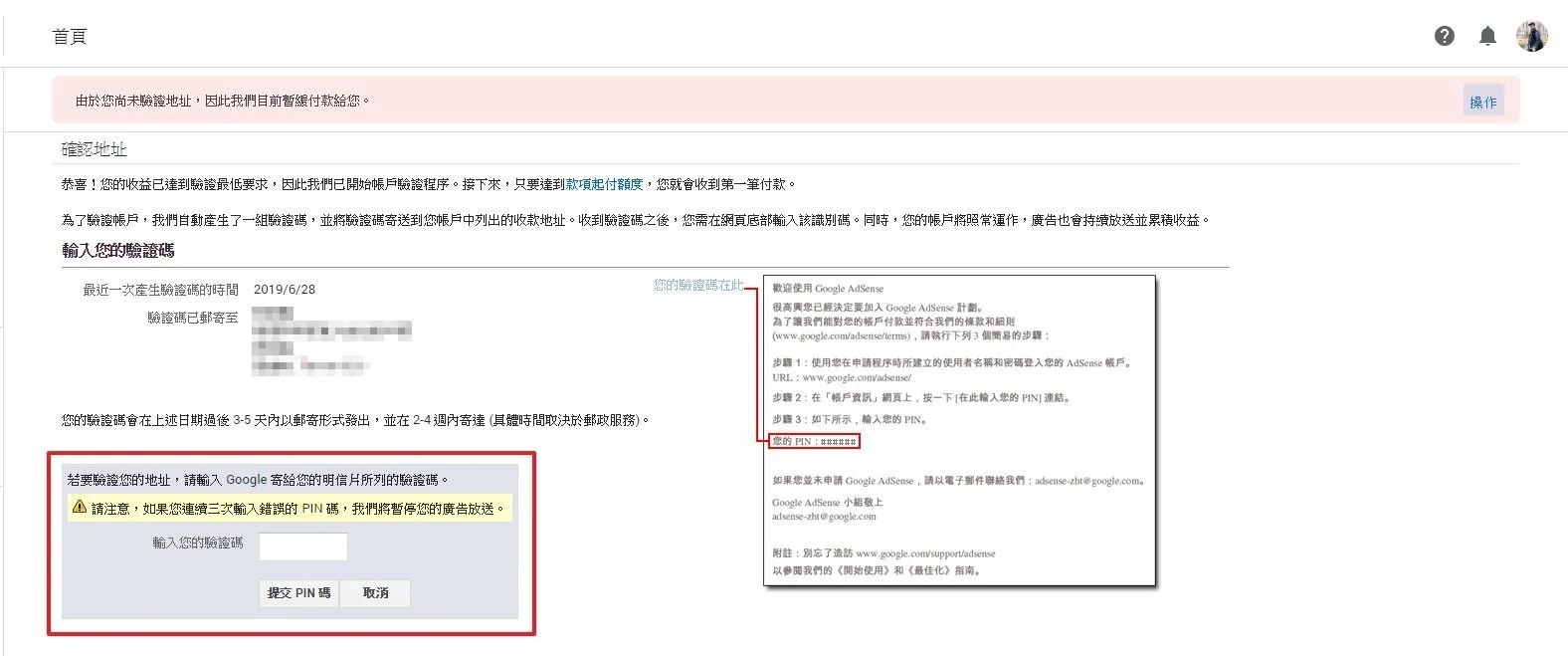Viewport: 1568px width, 656px height.
Task: Click the 操作 button in the alert banner
Action: (x=1482, y=102)
